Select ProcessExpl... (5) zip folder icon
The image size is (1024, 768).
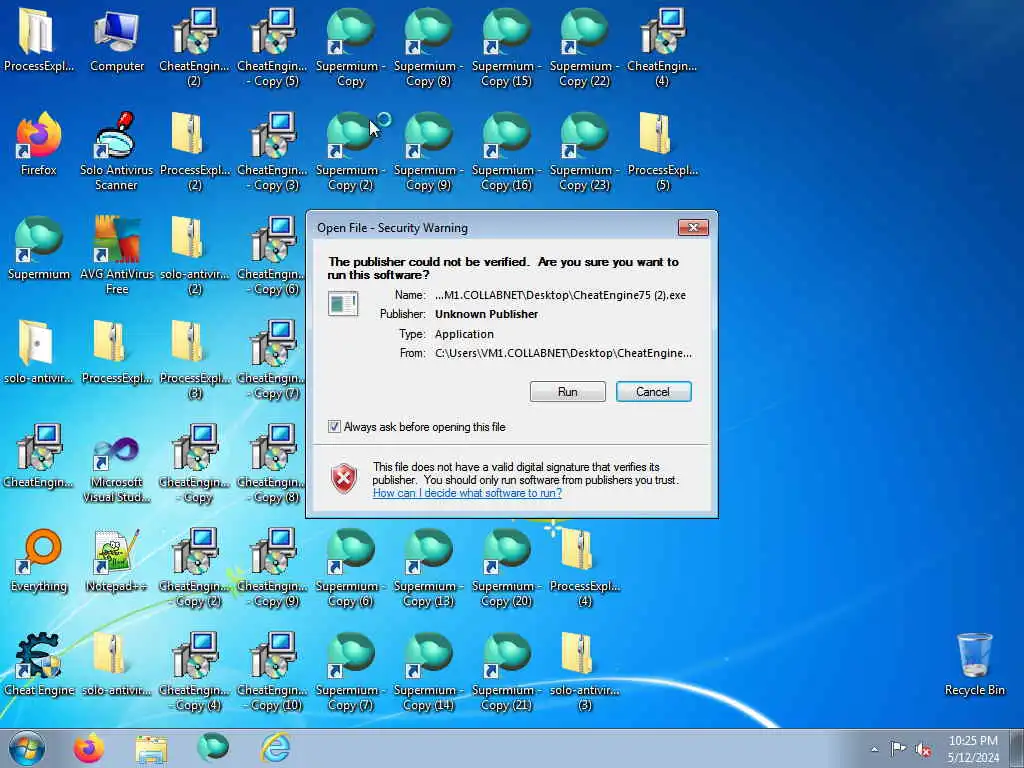pyautogui.click(x=662, y=152)
